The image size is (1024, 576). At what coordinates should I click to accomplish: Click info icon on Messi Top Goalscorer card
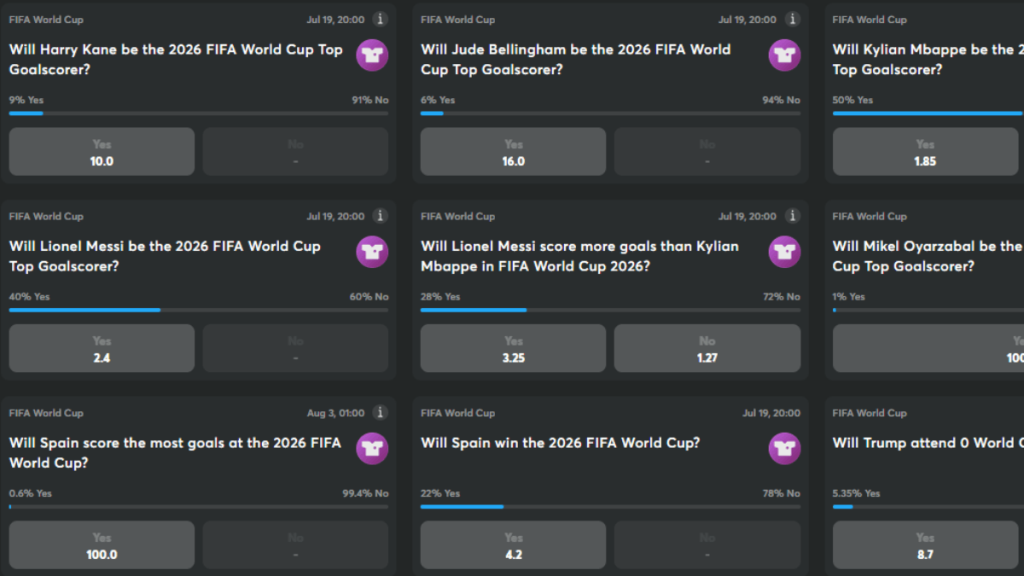pyautogui.click(x=380, y=216)
